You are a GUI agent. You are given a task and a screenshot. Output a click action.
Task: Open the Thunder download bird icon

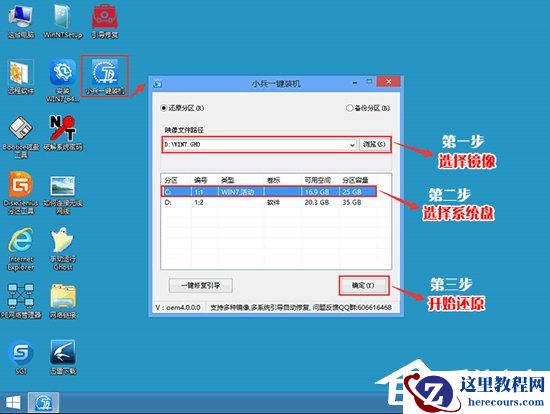(x=63, y=357)
